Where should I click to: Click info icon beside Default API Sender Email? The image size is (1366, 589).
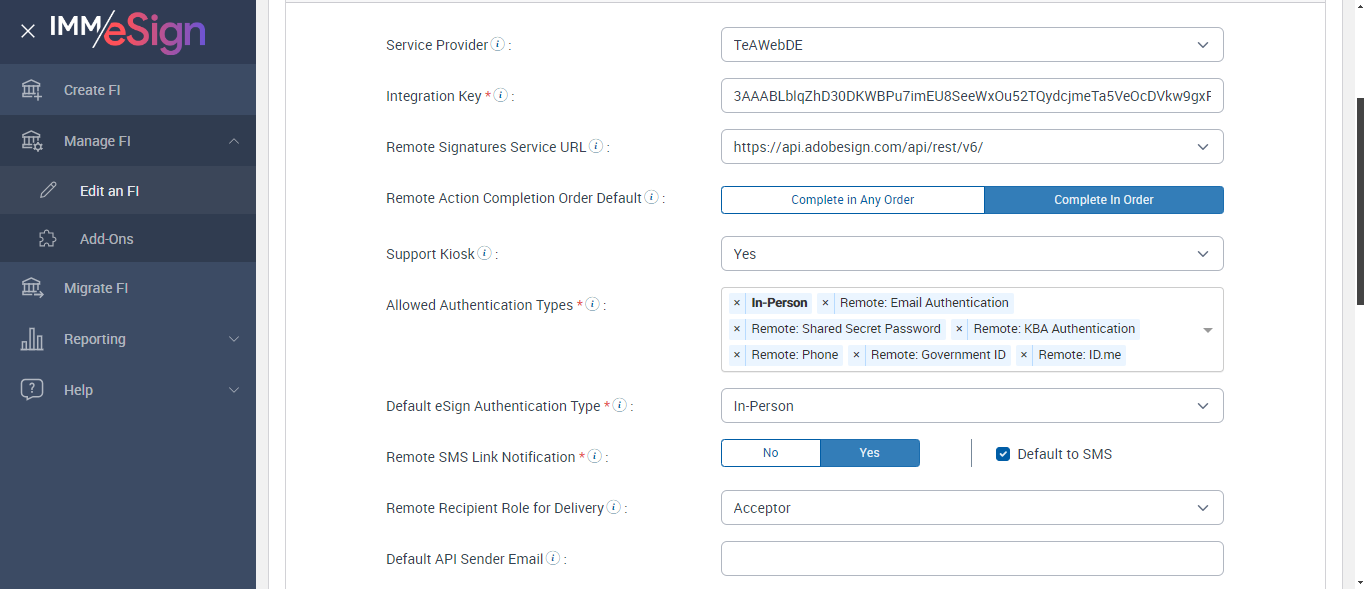coord(553,559)
